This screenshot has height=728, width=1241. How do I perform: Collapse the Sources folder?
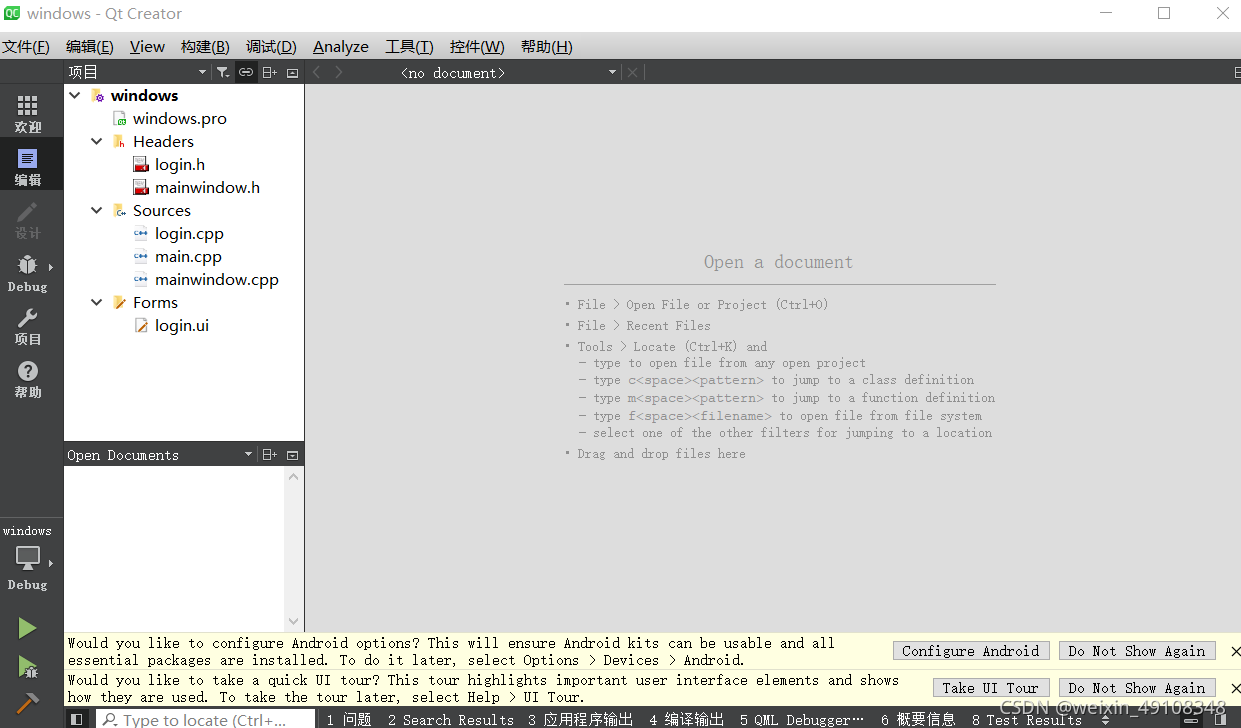97,210
